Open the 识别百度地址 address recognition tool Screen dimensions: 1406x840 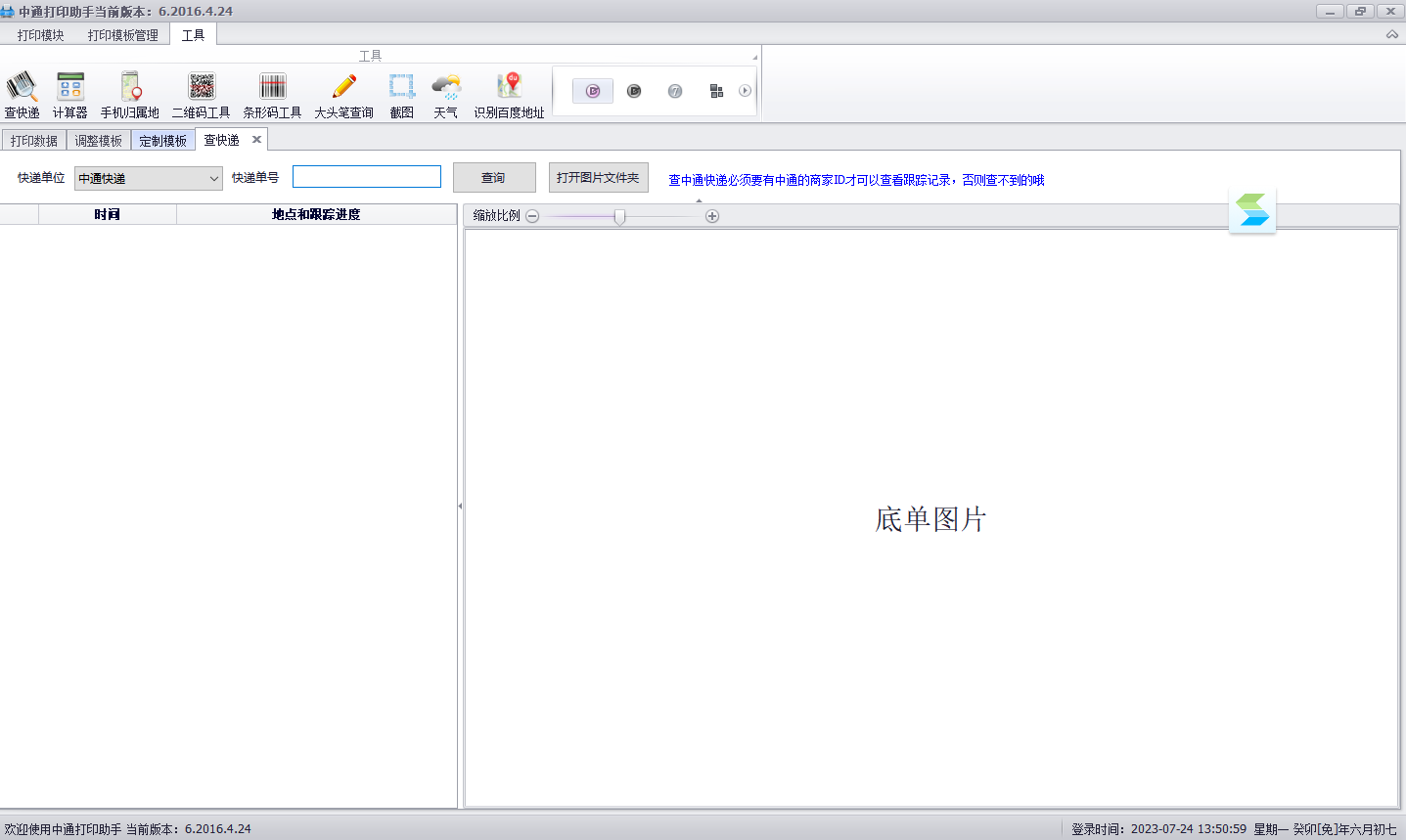tap(510, 95)
